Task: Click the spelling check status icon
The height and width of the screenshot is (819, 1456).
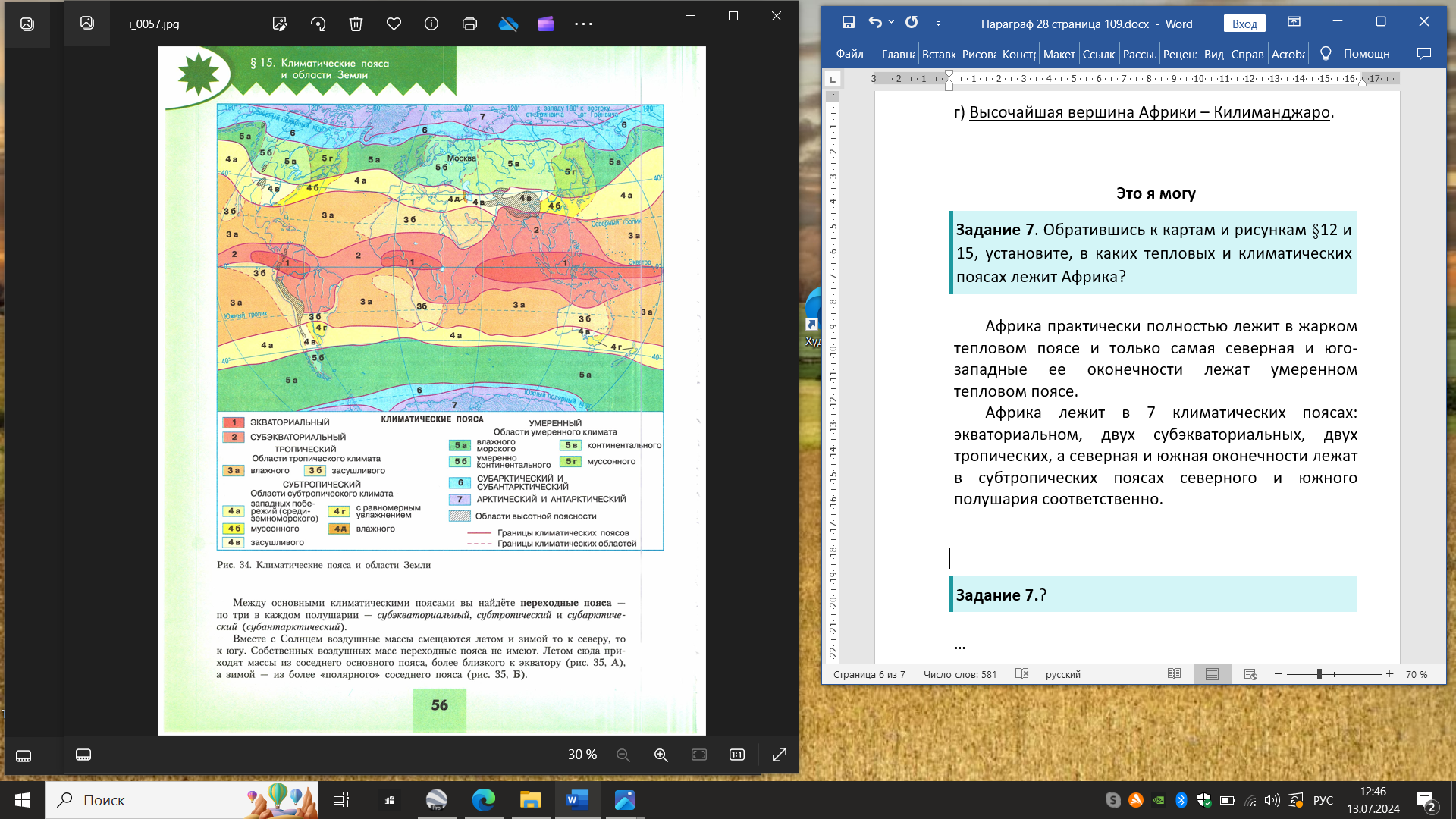Action: [x=1021, y=673]
